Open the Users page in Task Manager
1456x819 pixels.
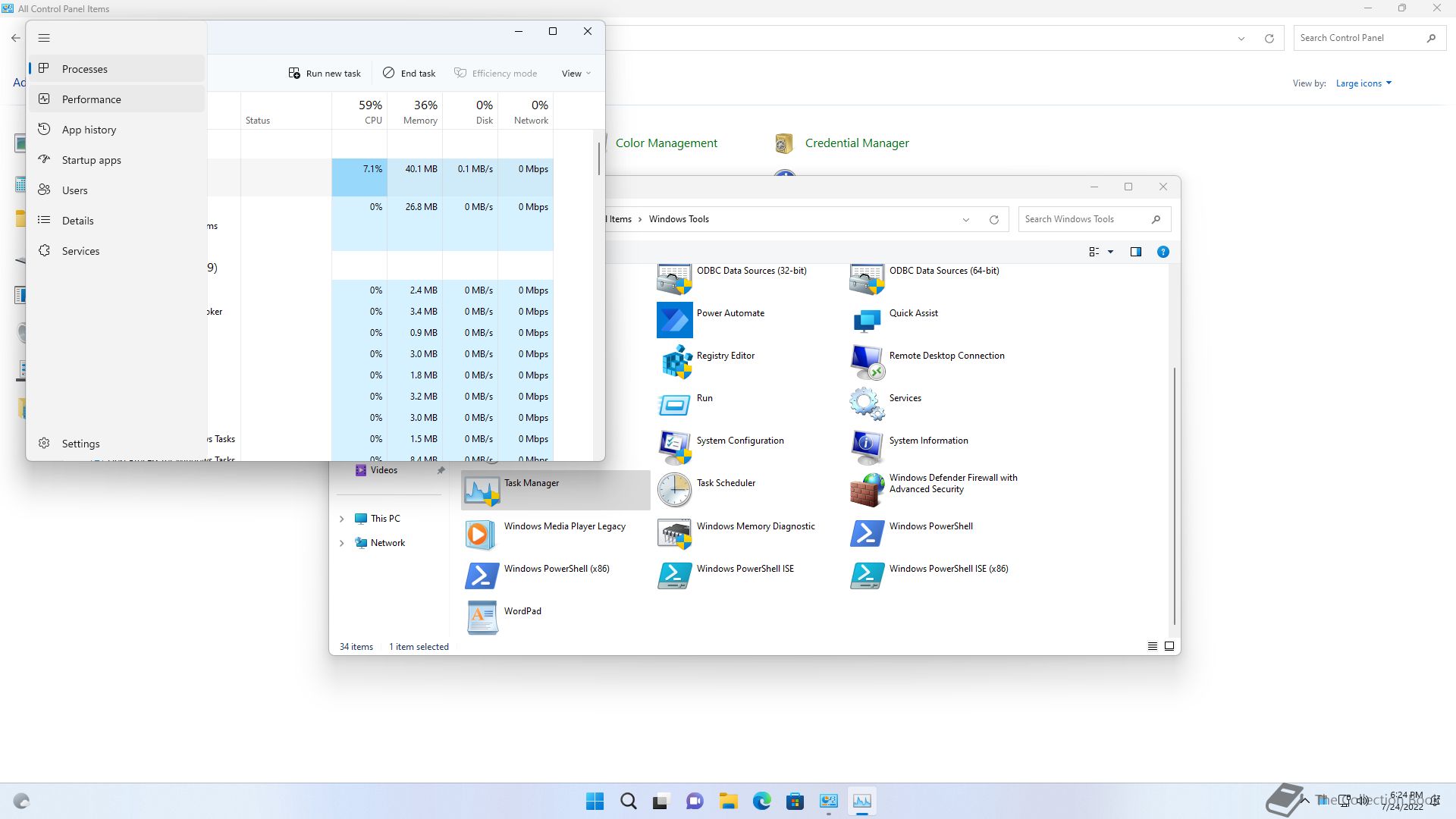click(117, 190)
